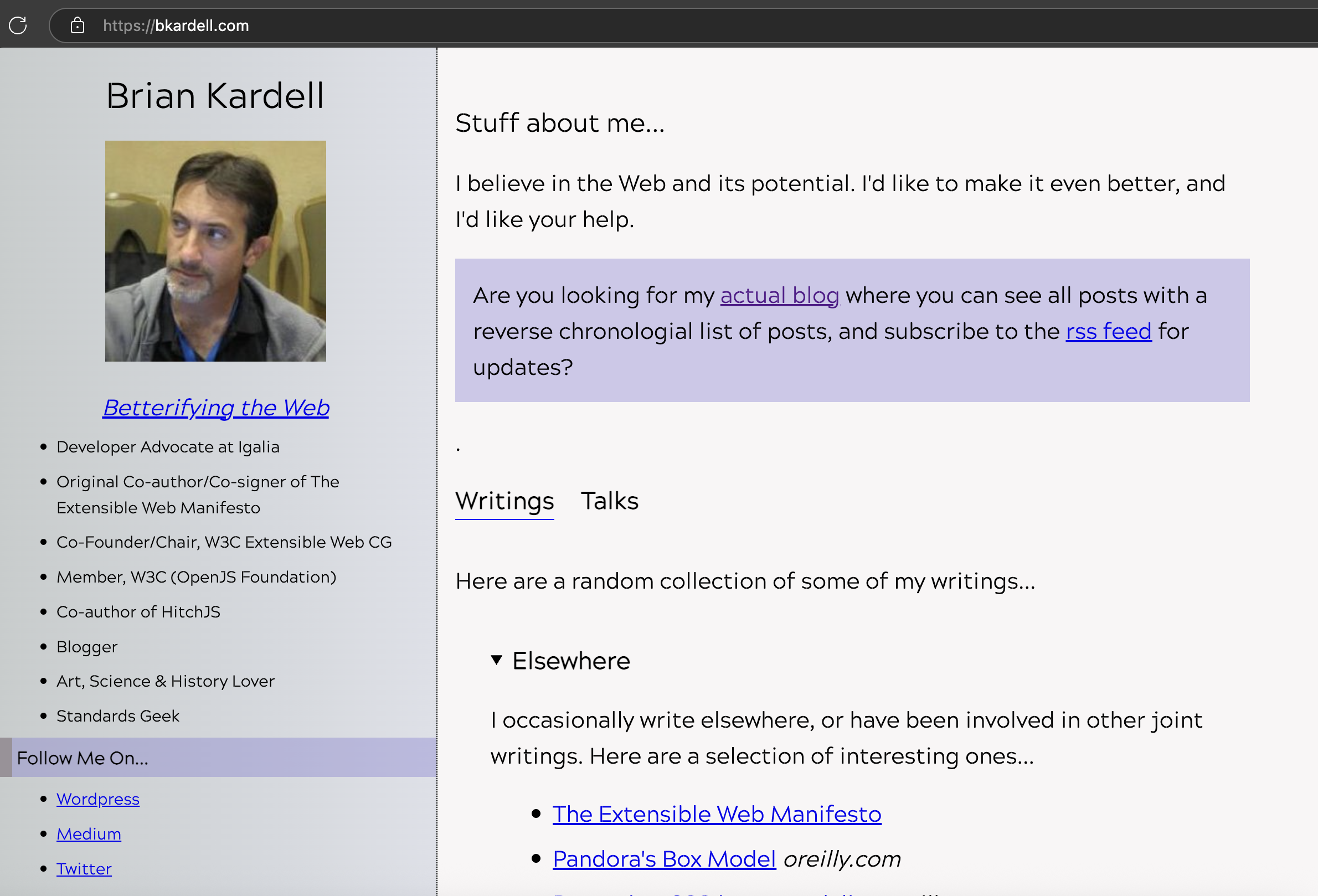Switch to the Talks tab

610,501
